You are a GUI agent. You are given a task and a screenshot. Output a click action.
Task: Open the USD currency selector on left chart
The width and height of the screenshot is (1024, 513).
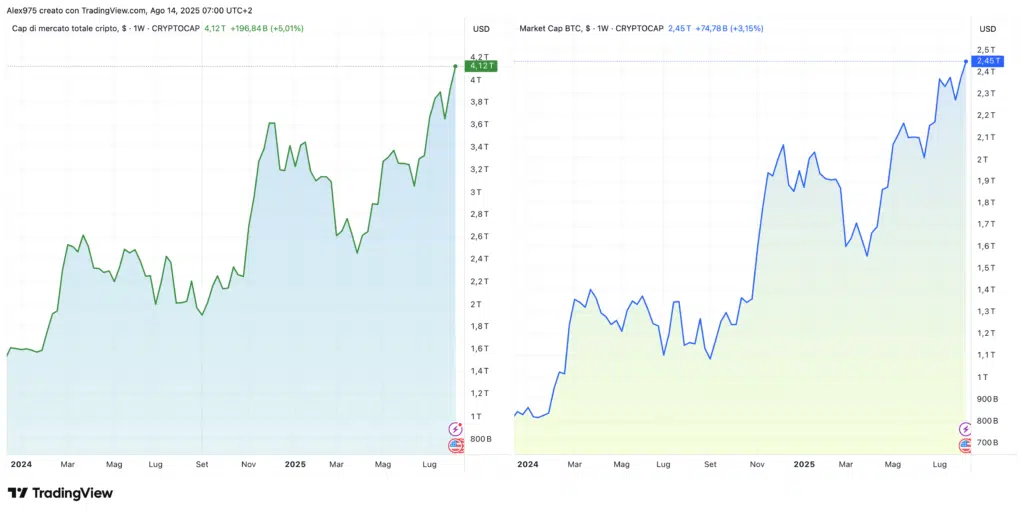(481, 28)
